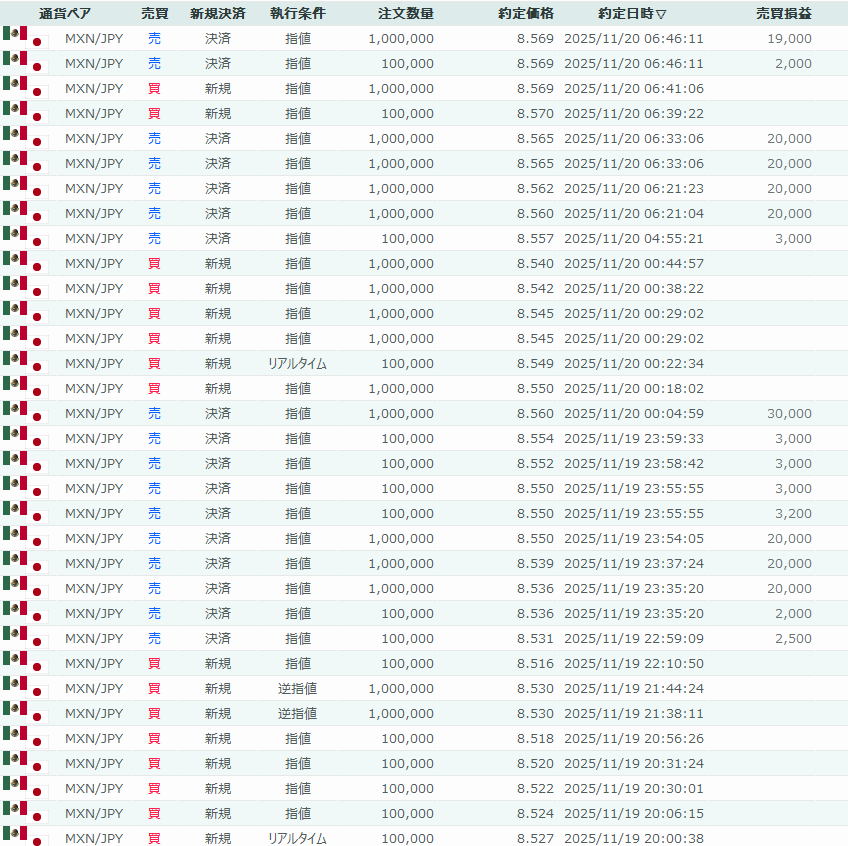The height and width of the screenshot is (846, 848).
Task: Click Mexico flag in the 30,000 profit row
Action: tap(15, 409)
